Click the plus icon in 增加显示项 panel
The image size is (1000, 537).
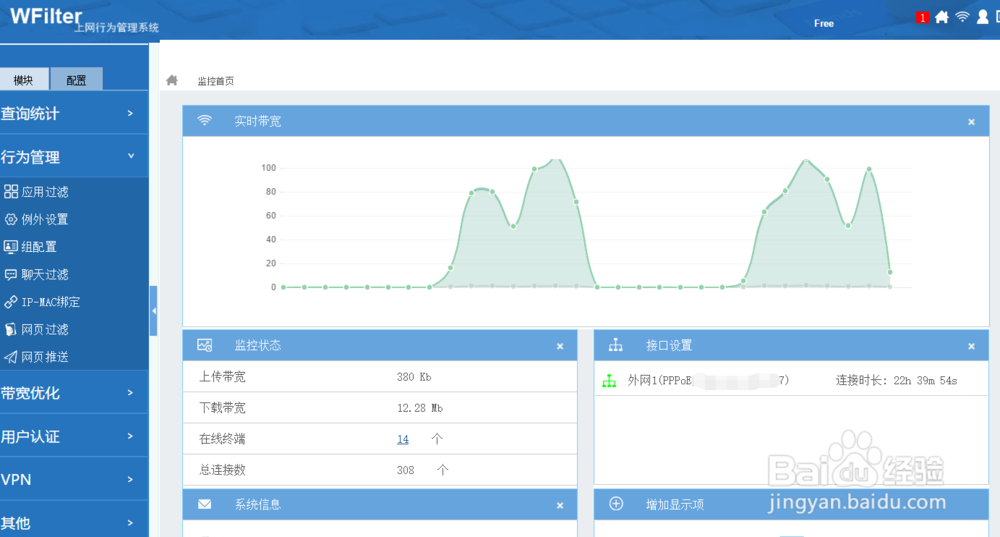pyautogui.click(x=616, y=504)
